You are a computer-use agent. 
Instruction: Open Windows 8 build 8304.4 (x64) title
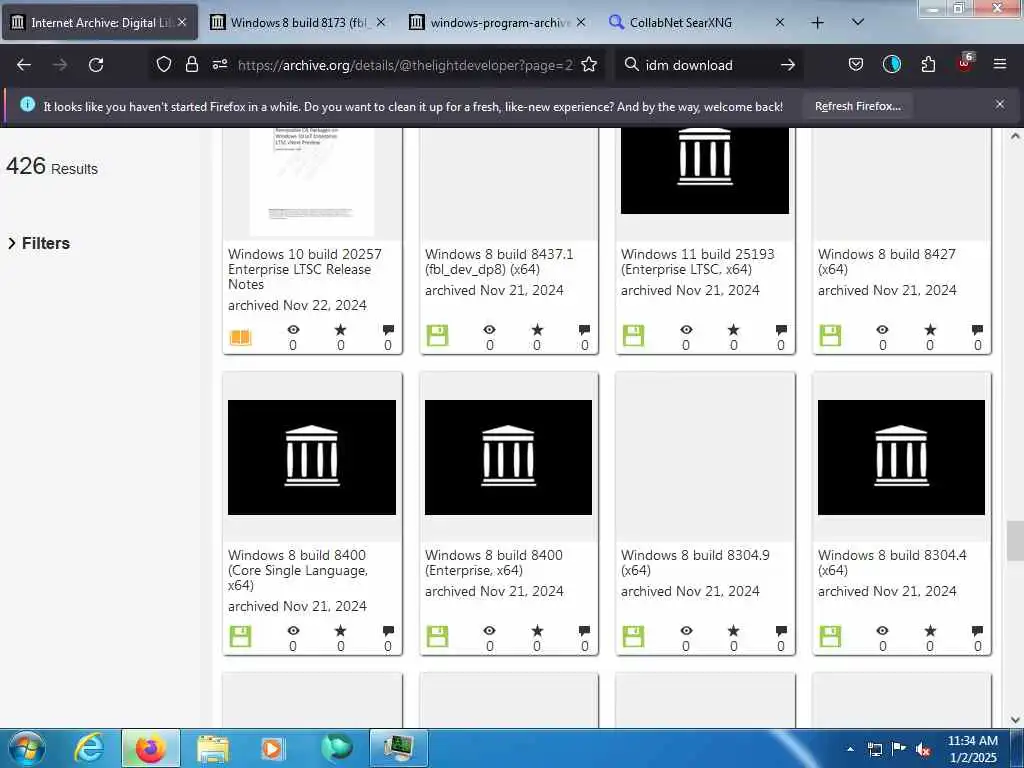pyautogui.click(x=892, y=562)
